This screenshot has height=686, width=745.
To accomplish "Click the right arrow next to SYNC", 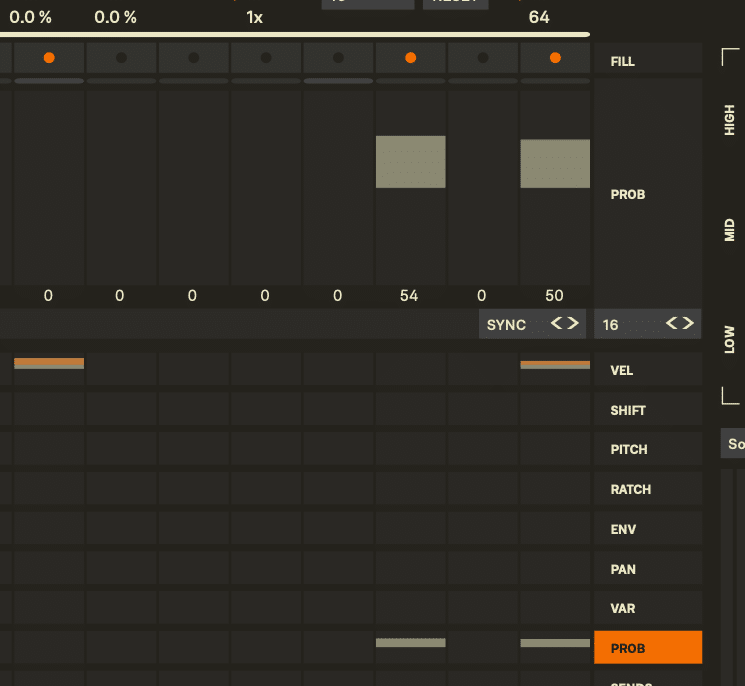I will pyautogui.click(x=572, y=324).
